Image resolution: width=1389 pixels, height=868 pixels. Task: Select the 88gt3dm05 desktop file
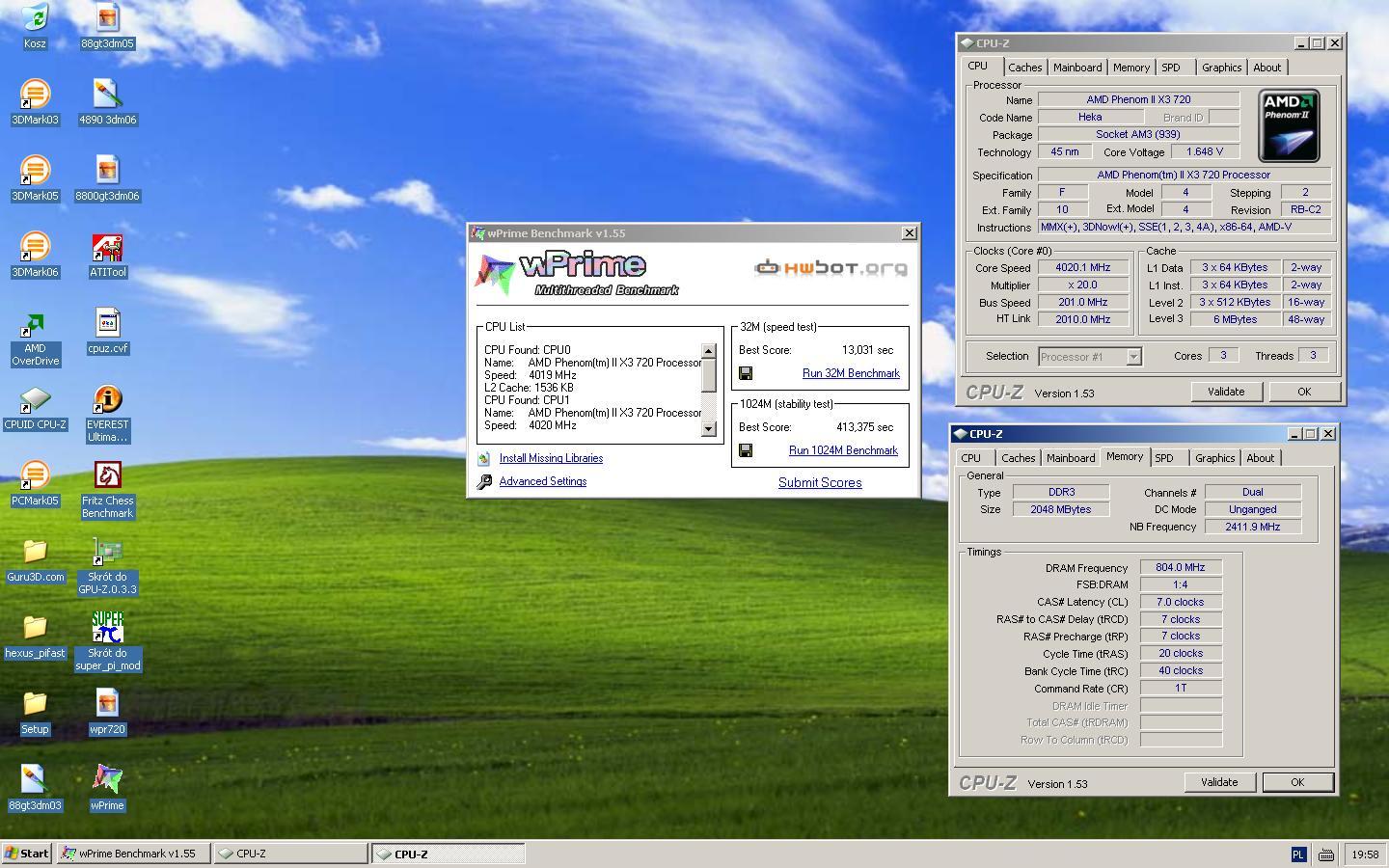107,25
